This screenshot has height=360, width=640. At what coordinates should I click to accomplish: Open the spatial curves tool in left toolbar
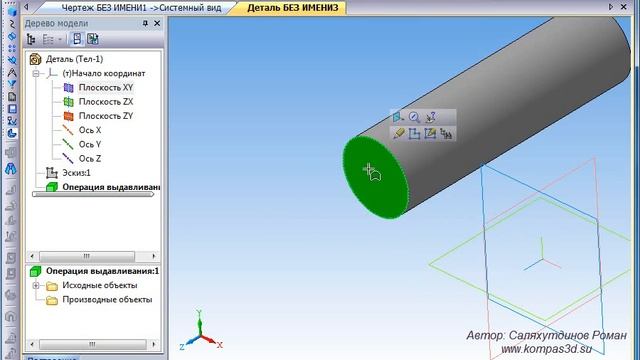point(11,24)
